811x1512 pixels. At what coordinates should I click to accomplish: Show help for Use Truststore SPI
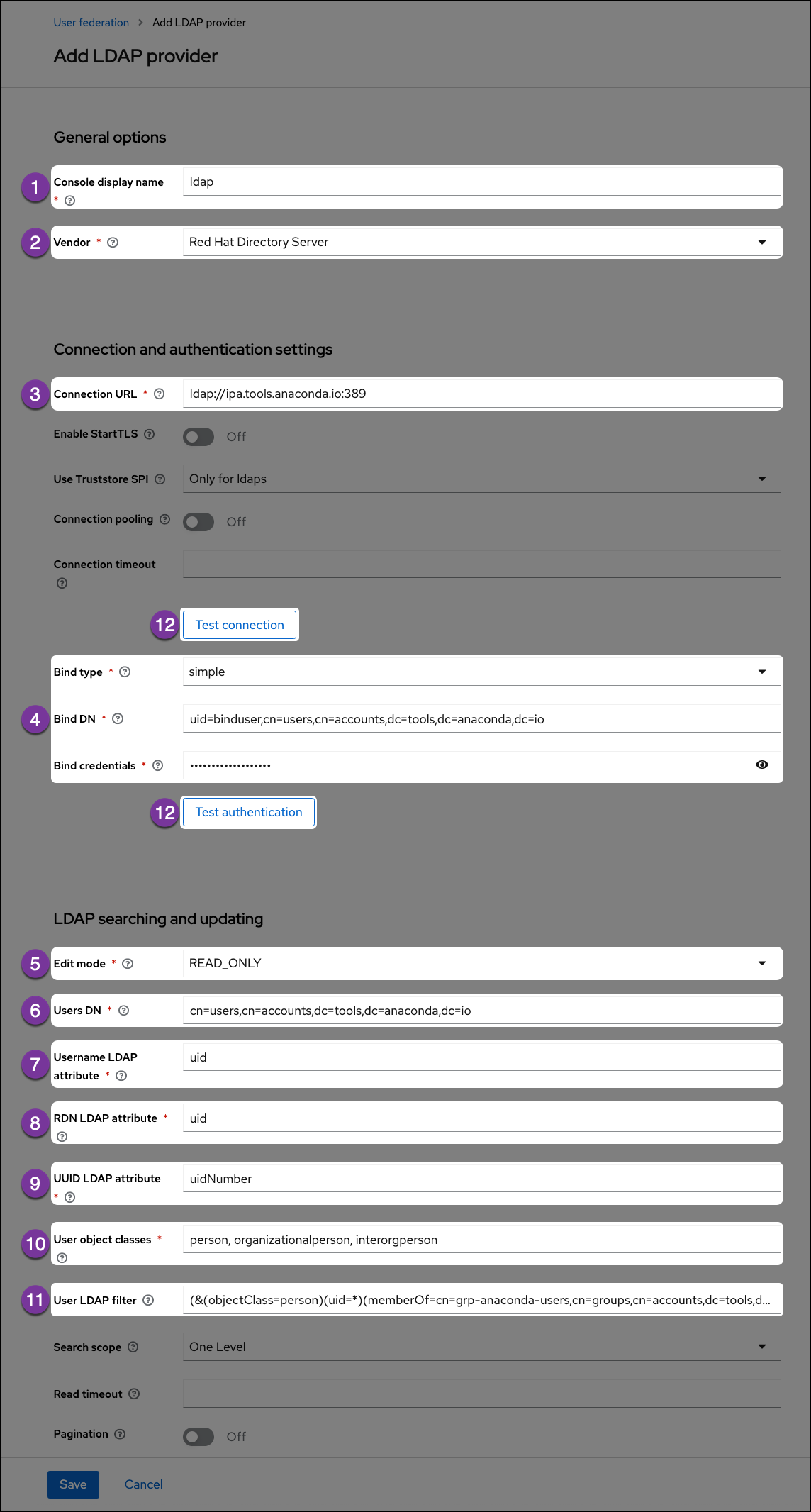[x=160, y=479]
